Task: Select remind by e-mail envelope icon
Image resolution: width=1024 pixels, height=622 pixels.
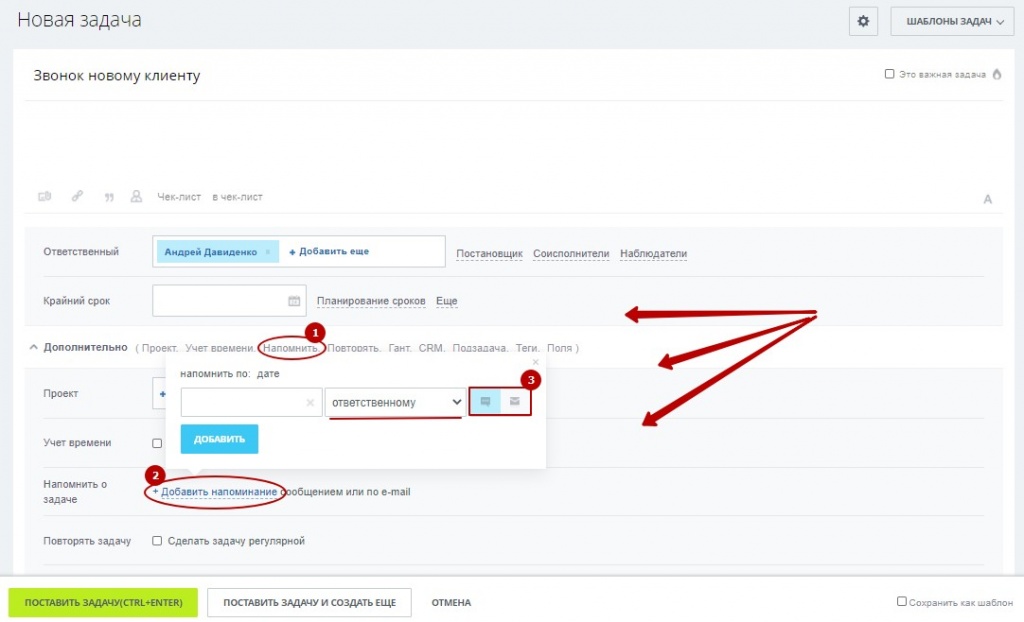Action: (x=515, y=401)
